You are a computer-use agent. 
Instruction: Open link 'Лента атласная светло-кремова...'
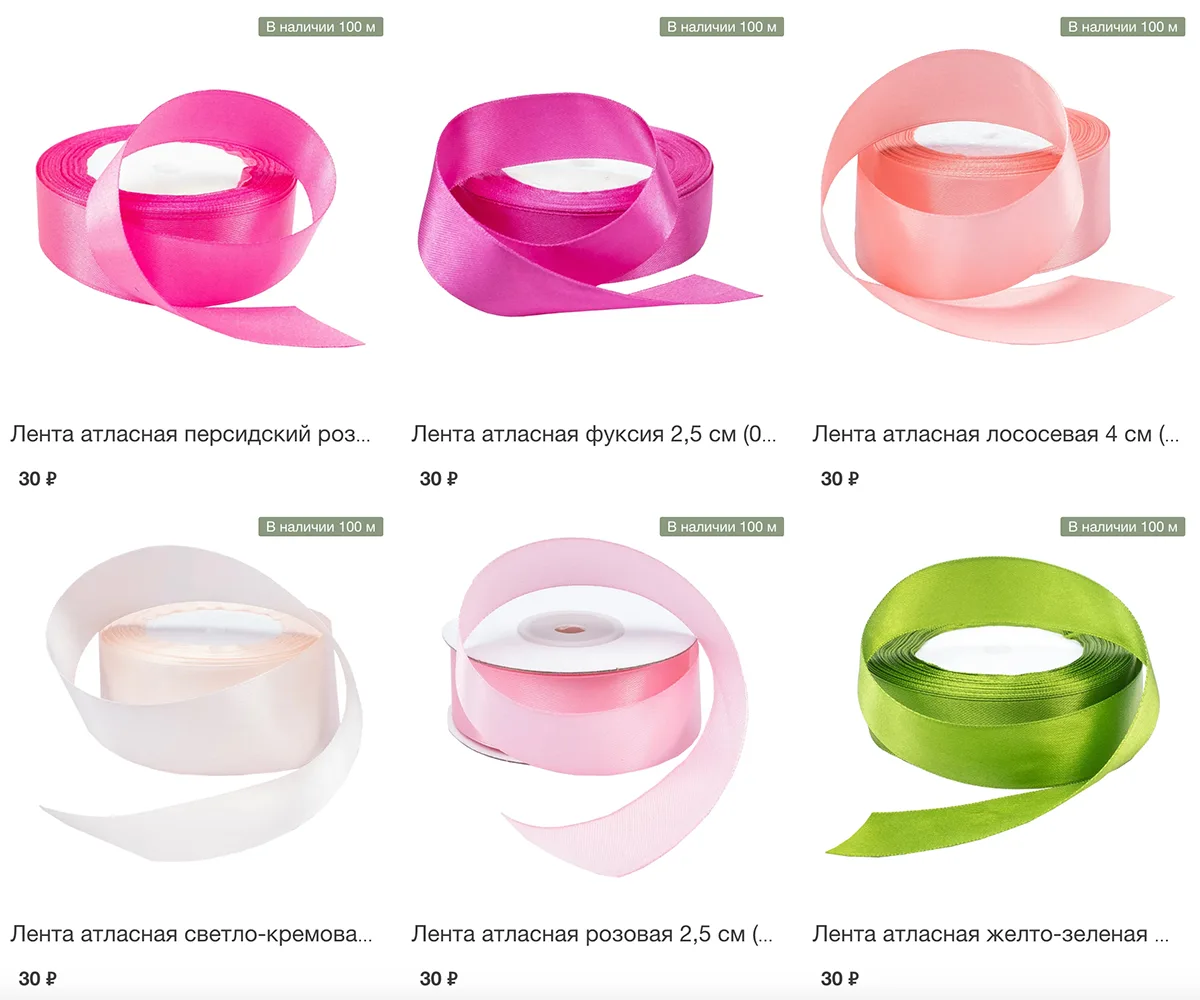pyautogui.click(x=191, y=934)
